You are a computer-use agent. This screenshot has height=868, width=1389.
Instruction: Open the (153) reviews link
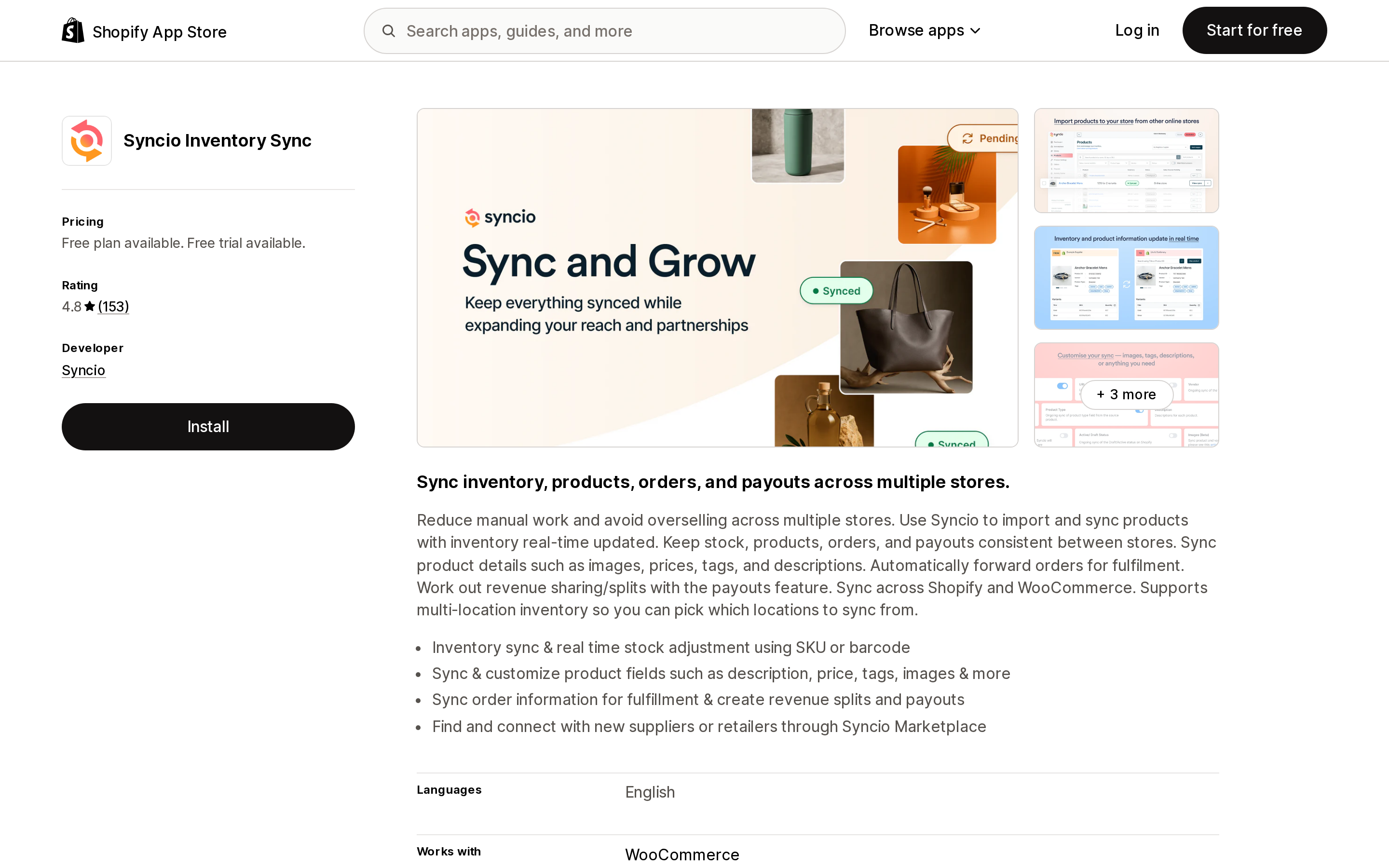click(113, 307)
